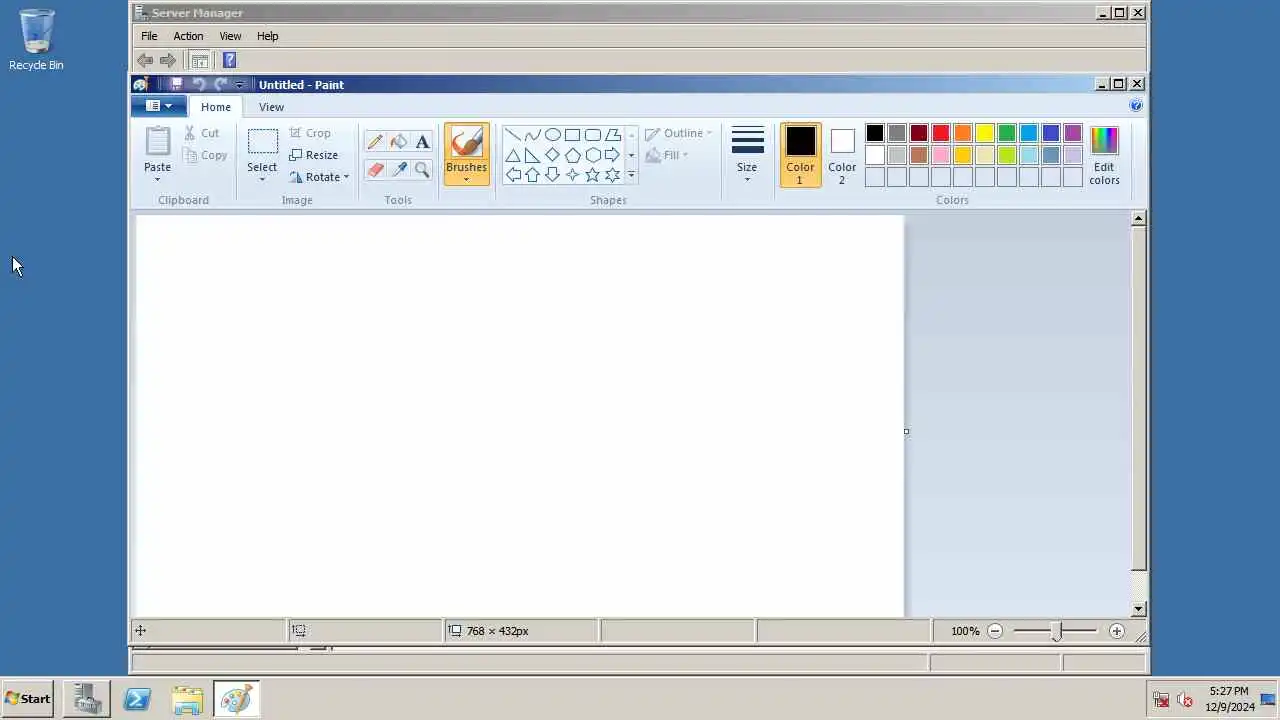Expand the Select dropdown arrow
Screen dimensions: 1280x720
(262, 180)
